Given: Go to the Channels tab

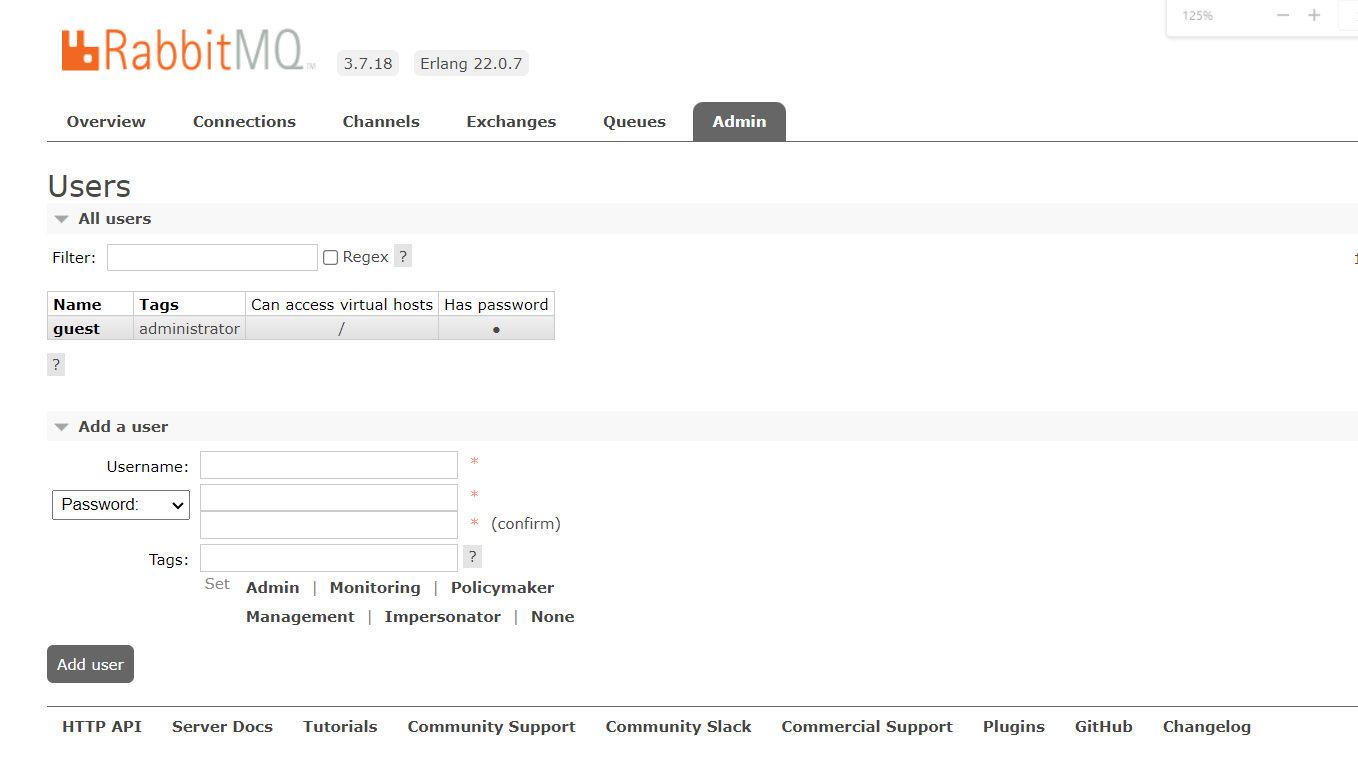Looking at the screenshot, I should [381, 121].
